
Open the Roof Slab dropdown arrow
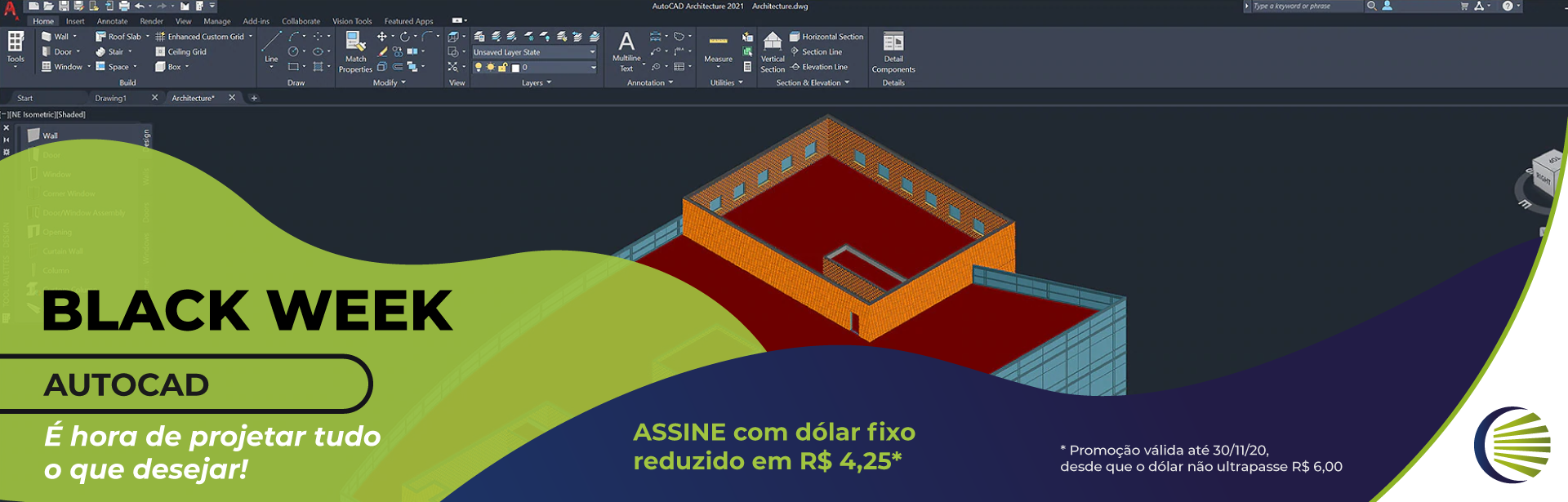pos(148,37)
